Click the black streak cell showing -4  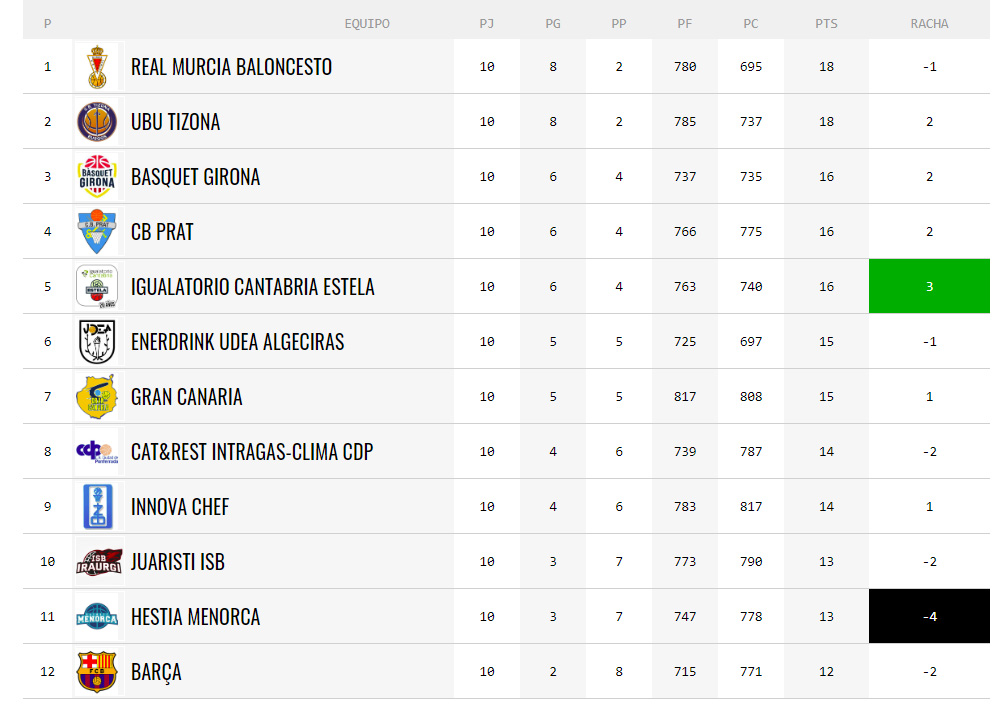(x=929, y=616)
